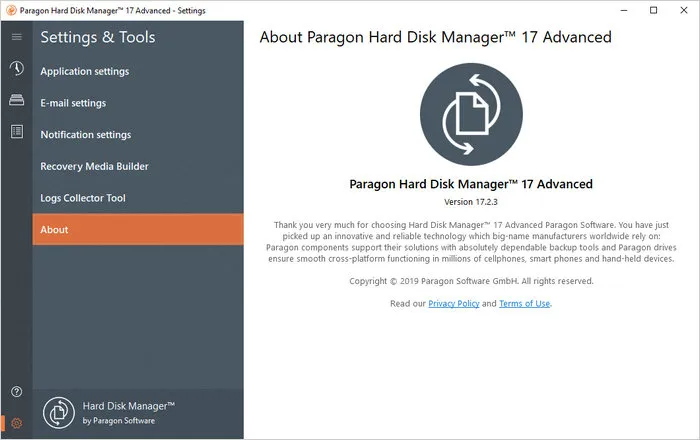700x440 pixels.
Task: Open Help via the question mark icon
Action: point(17,392)
